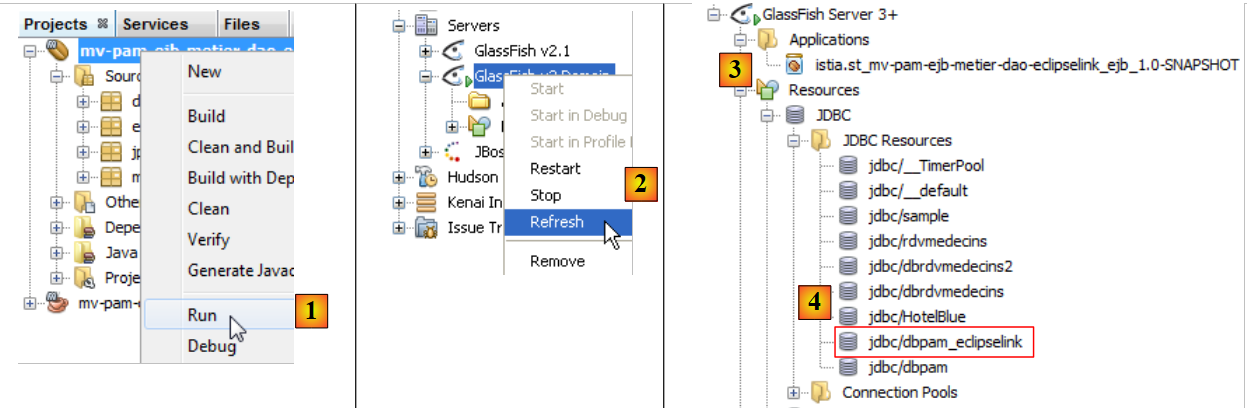Click the GlassFish Server 3+ icon
1247x408 pixels.
[743, 14]
